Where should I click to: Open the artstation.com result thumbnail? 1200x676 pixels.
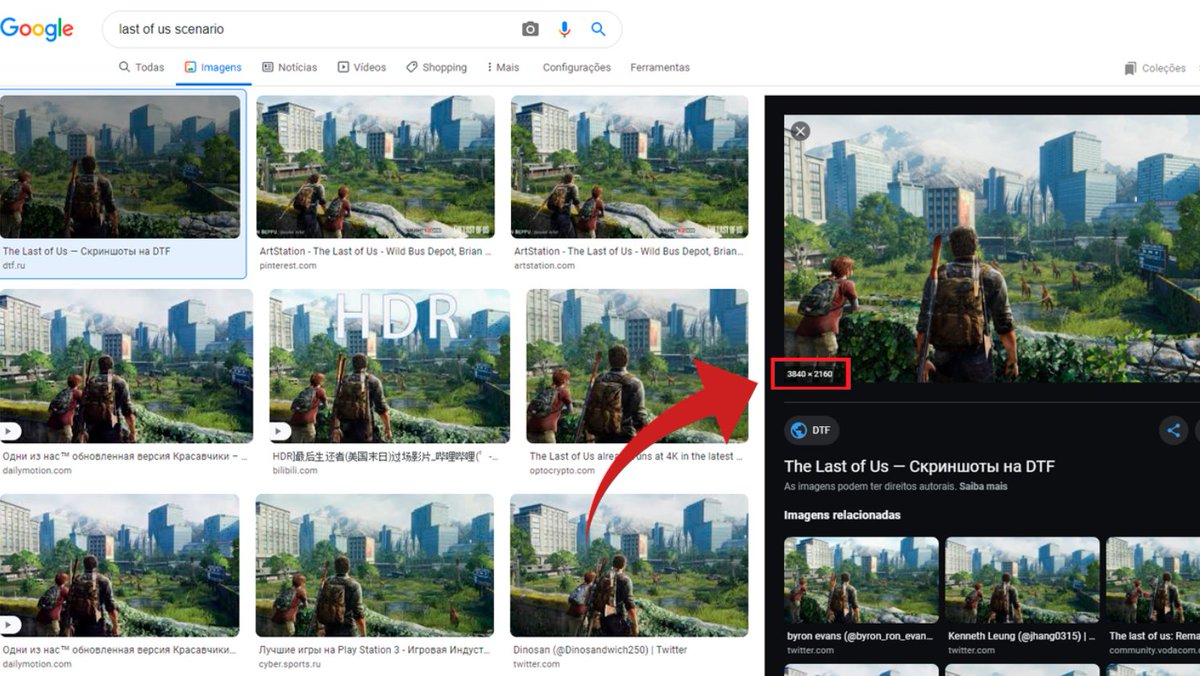(629, 166)
